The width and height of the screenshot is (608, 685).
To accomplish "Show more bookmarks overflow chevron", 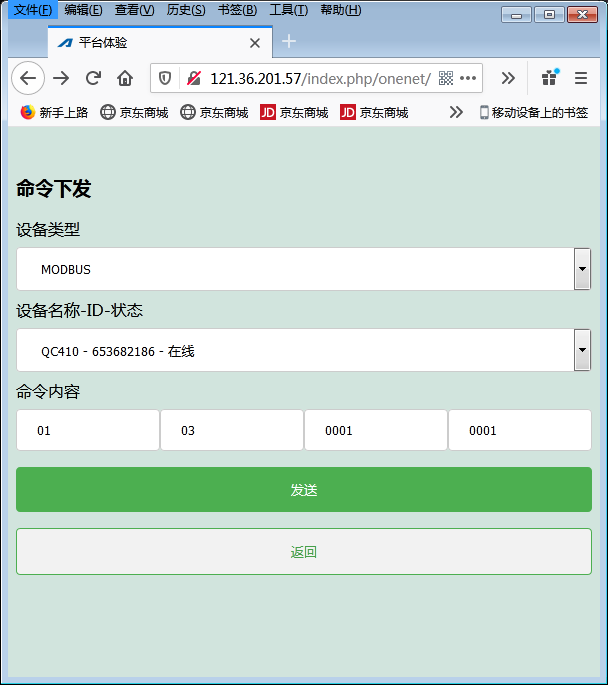I will pos(456,113).
